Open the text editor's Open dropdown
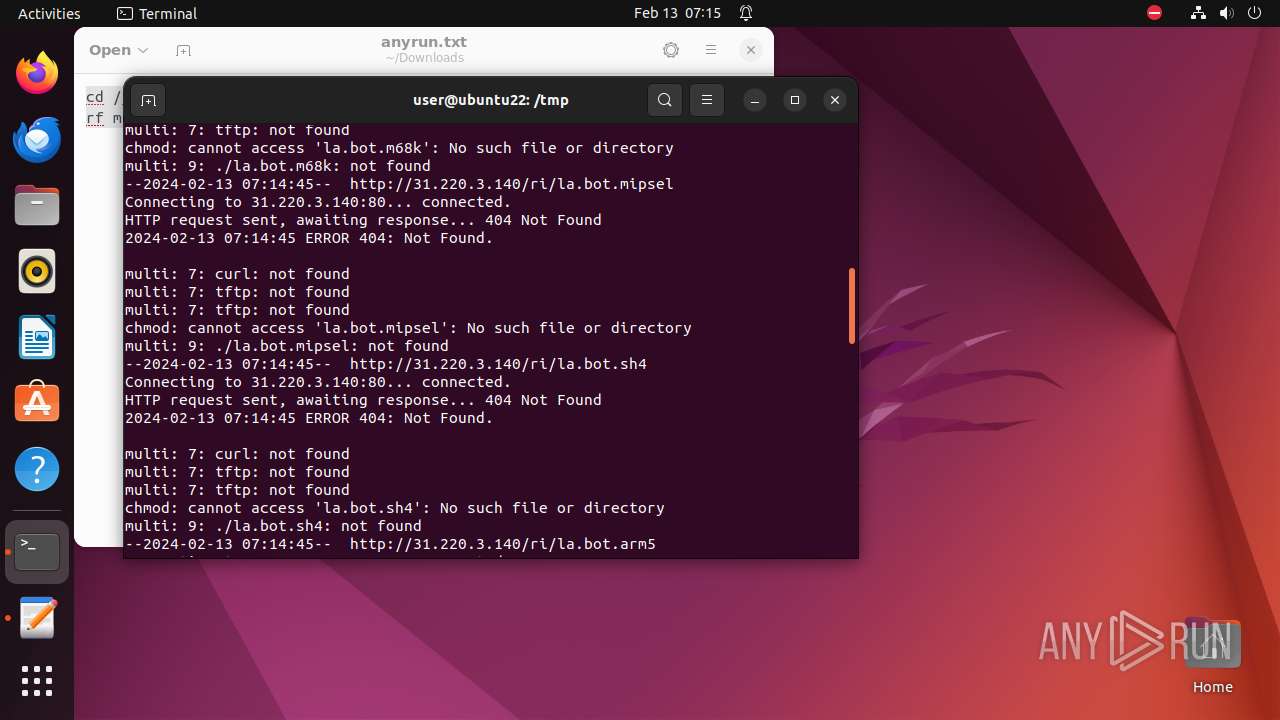This screenshot has width=1280, height=720. [x=118, y=50]
